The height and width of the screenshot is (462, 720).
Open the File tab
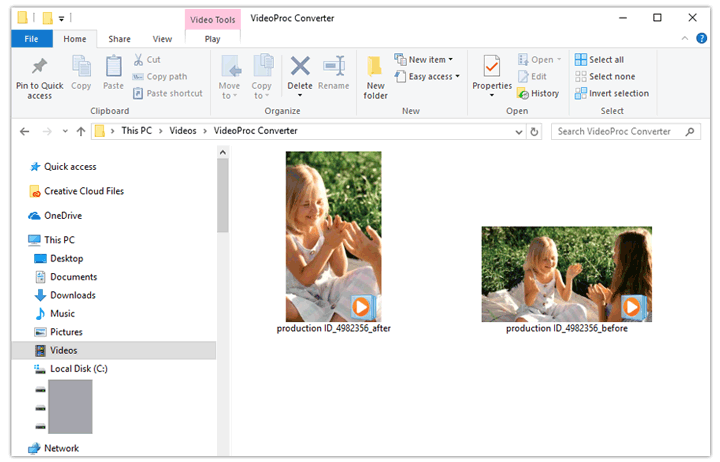click(32, 39)
